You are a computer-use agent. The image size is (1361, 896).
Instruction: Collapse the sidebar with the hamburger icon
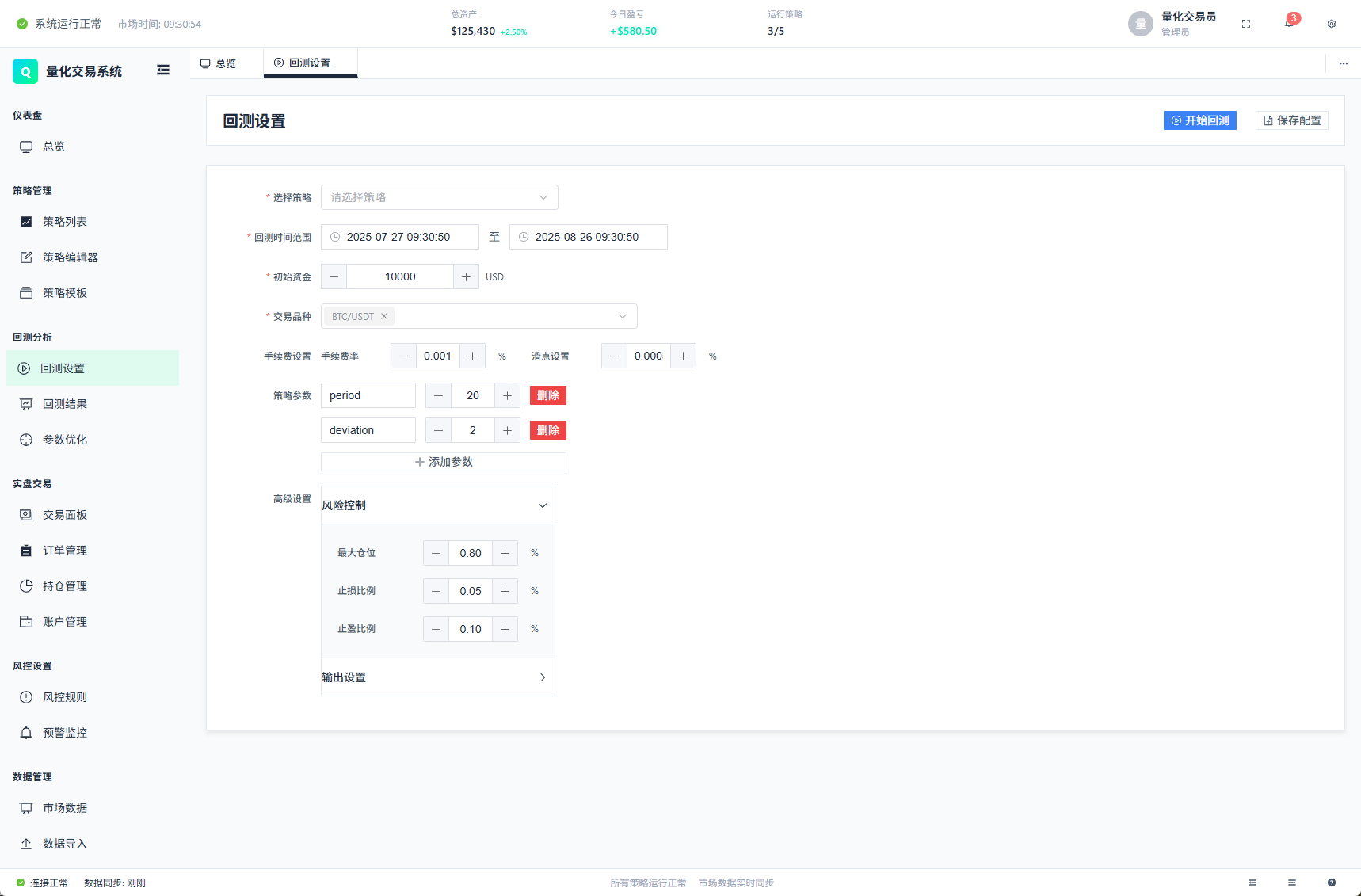pyautogui.click(x=163, y=71)
